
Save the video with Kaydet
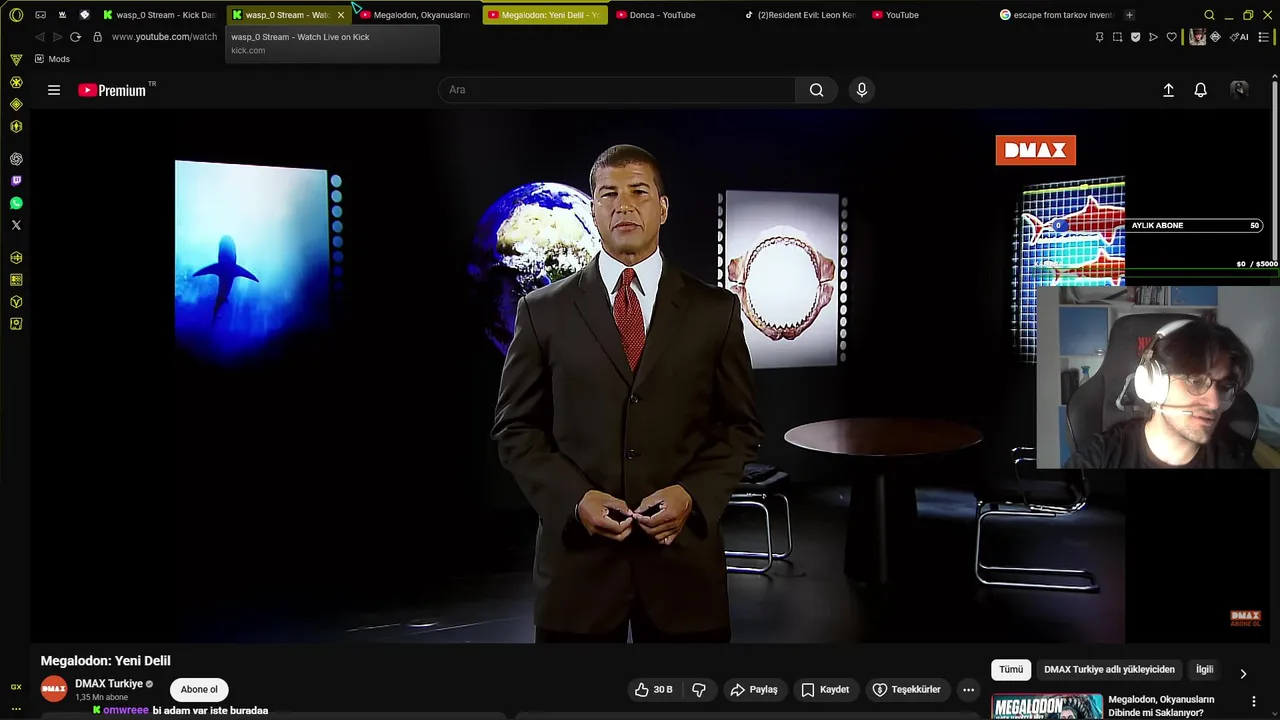[x=825, y=689]
